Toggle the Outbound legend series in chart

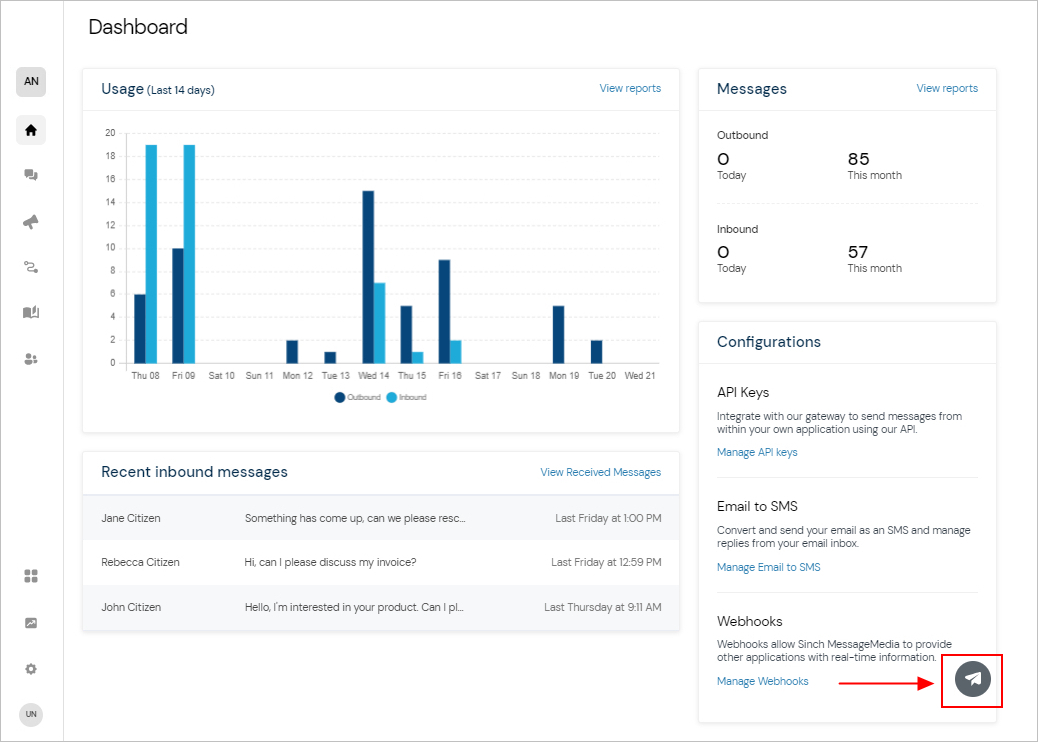pos(358,397)
